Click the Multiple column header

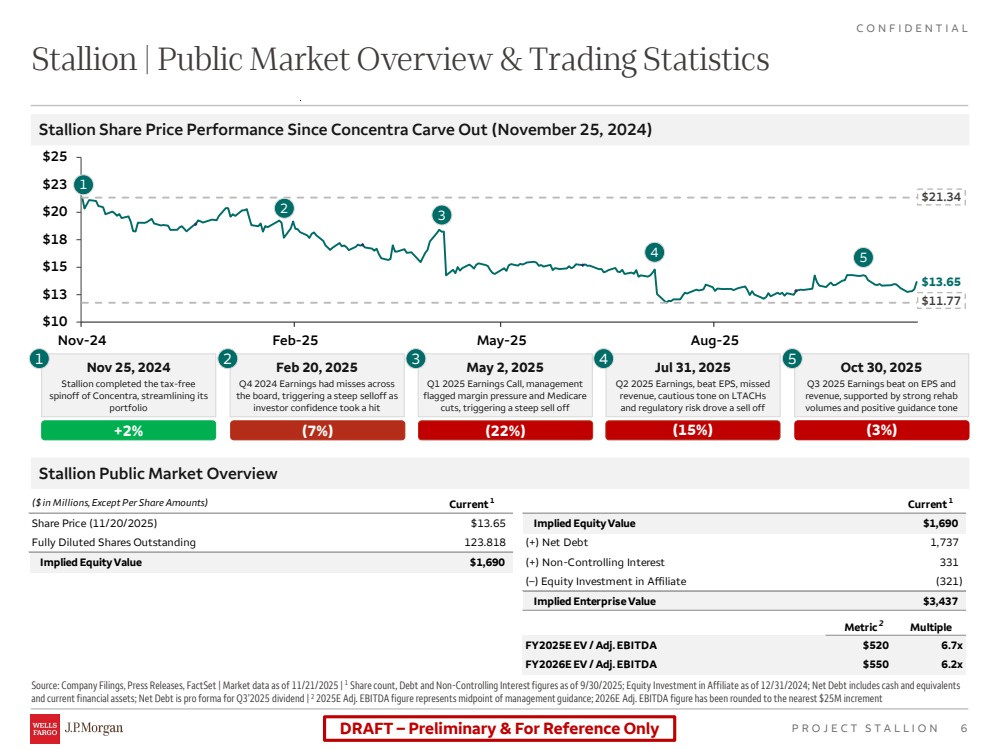tap(931, 627)
